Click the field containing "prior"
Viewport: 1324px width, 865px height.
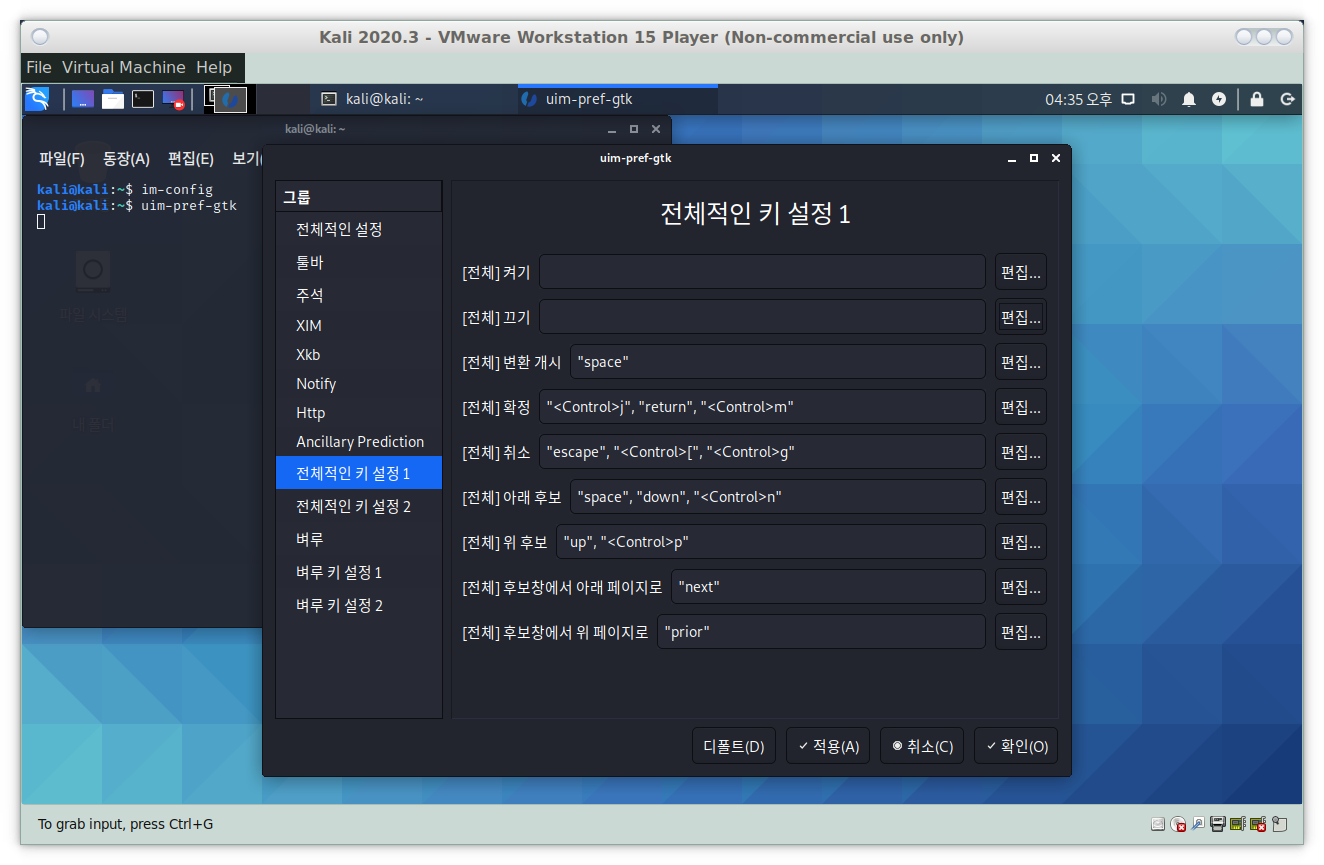click(x=821, y=632)
